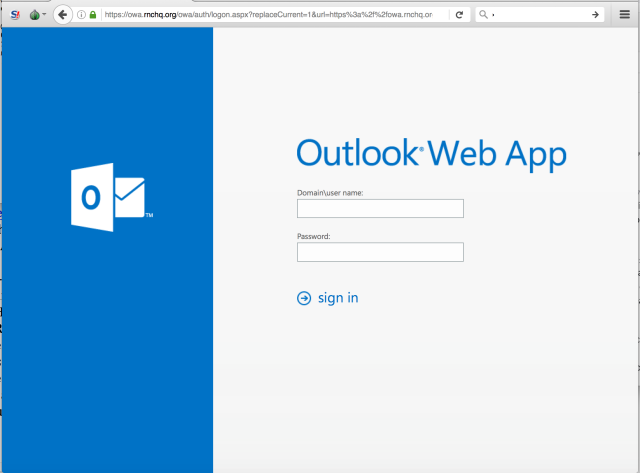The height and width of the screenshot is (473, 640).
Task: Go back using the browser back arrow
Action: tap(63, 15)
